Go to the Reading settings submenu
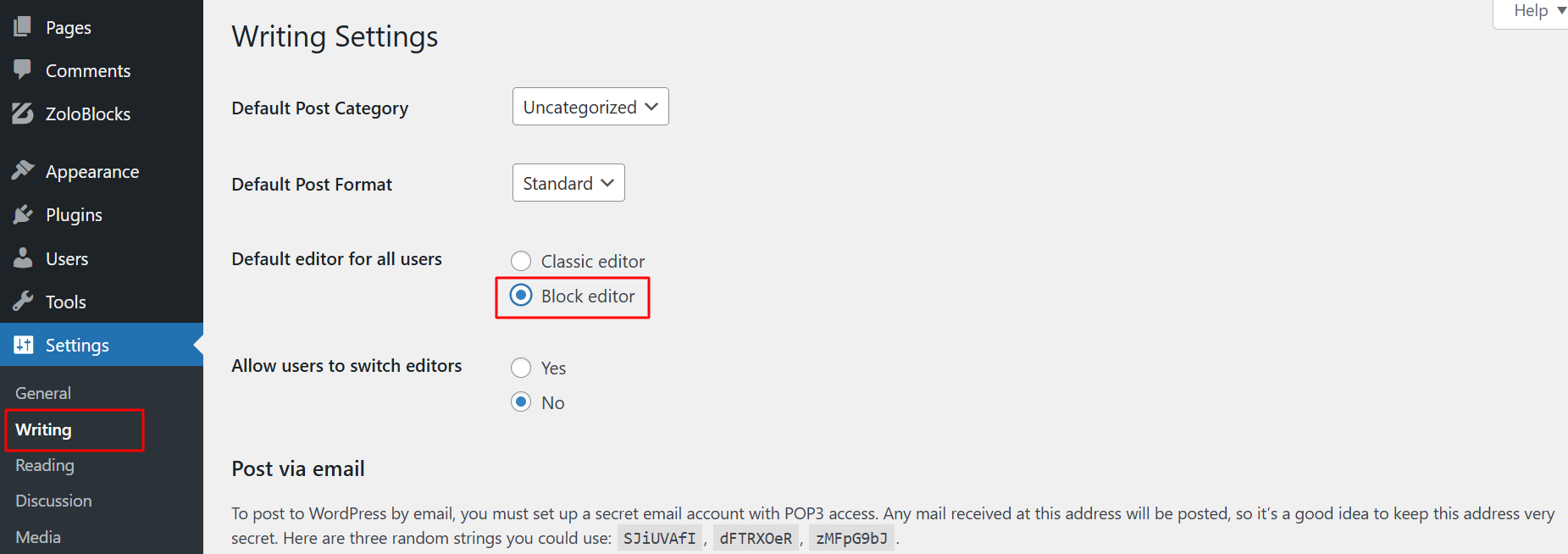This screenshot has height=554, width=1568. 45,465
